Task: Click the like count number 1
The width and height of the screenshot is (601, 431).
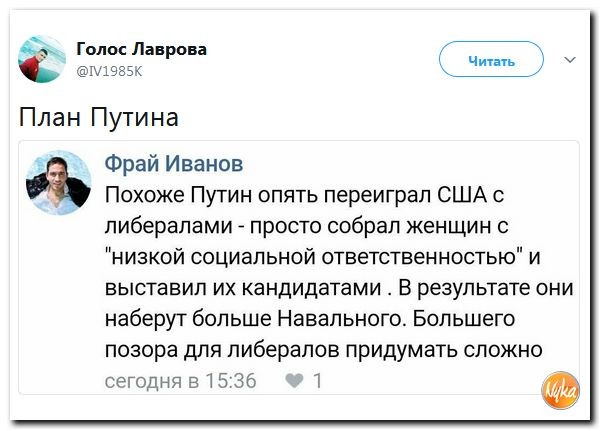Action: point(317,380)
